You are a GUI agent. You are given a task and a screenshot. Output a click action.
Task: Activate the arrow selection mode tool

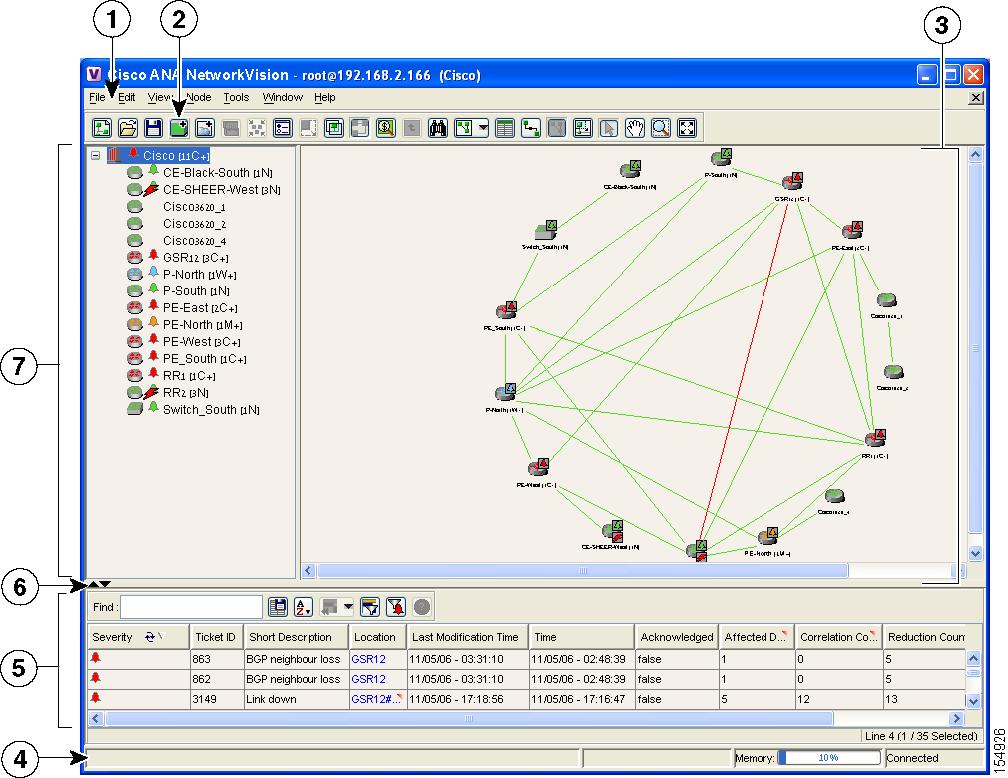pyautogui.click(x=608, y=128)
